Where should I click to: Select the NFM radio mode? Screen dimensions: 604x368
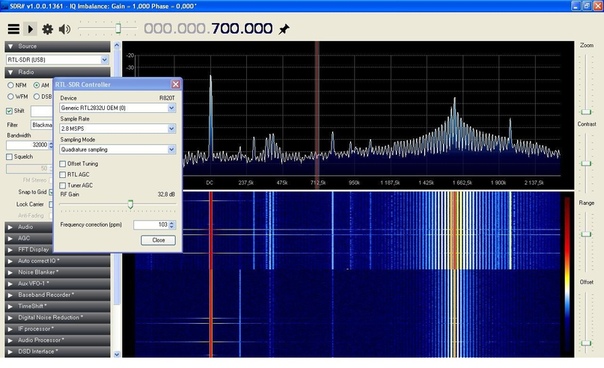tap(11, 85)
